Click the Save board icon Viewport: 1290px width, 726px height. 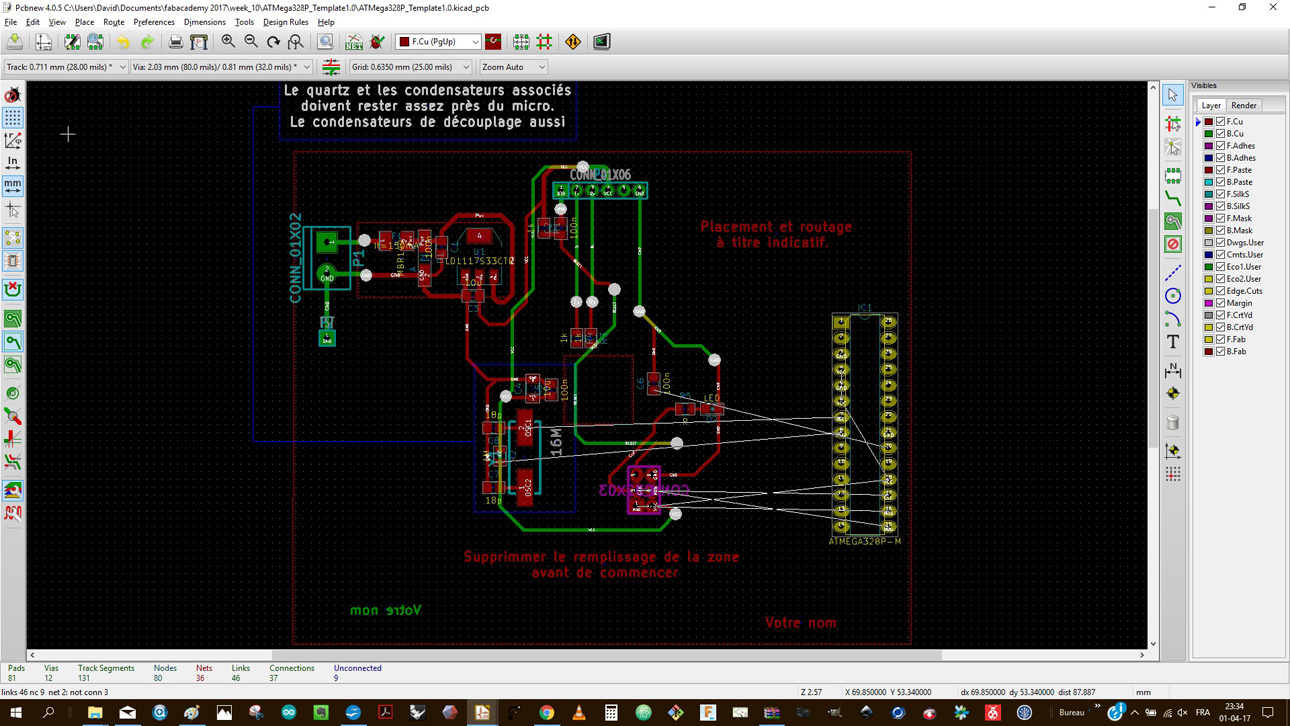click(15, 42)
